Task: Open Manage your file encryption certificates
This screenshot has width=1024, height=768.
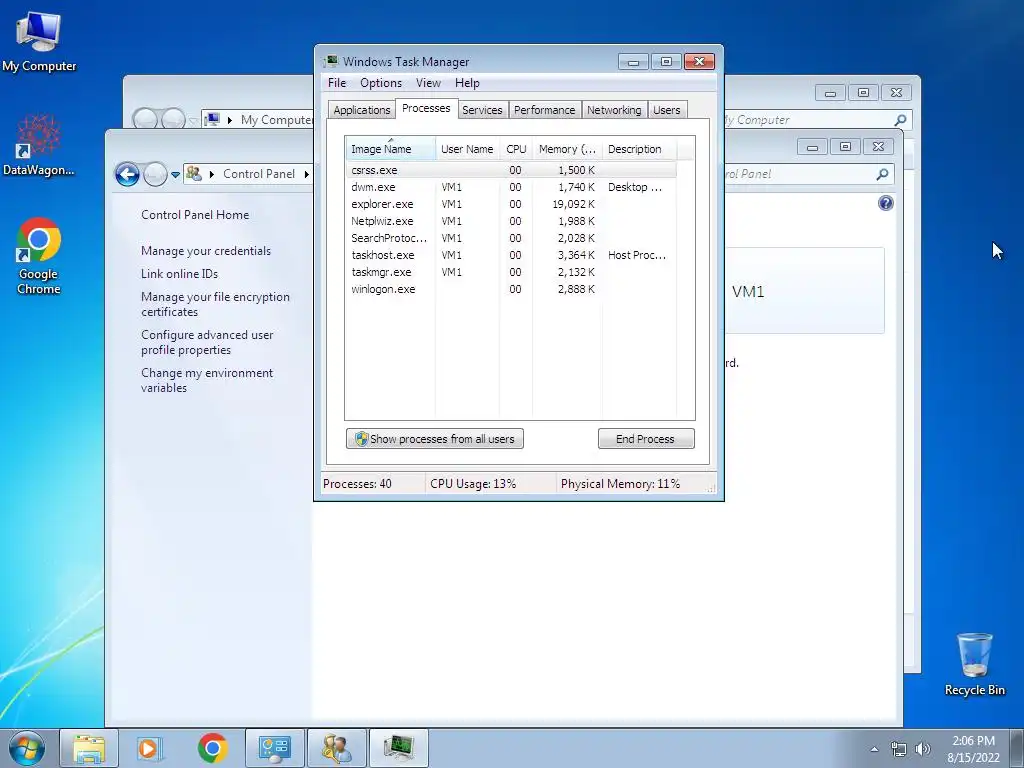Action: 216,304
